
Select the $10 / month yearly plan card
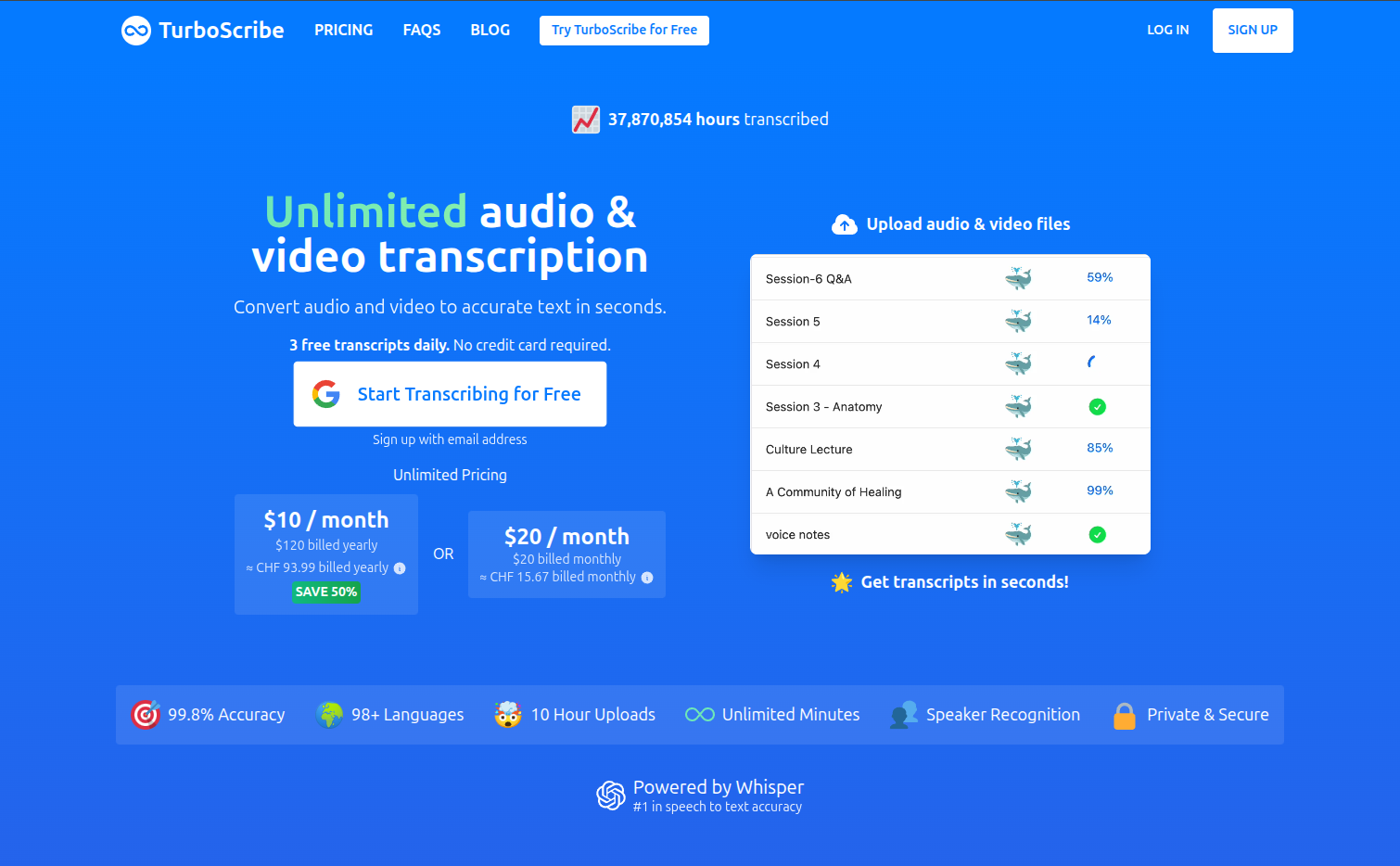point(325,554)
